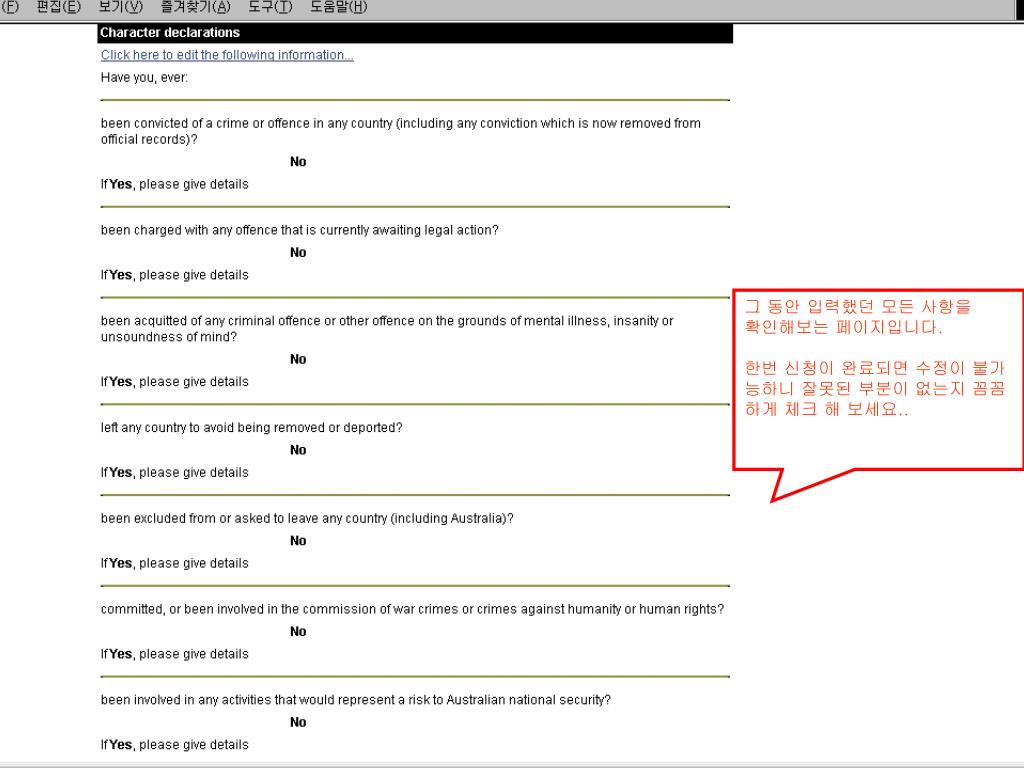Screen dimensions: 1024x768
Task: Open the 즐겨찾기(A) menu
Action: 195,7
